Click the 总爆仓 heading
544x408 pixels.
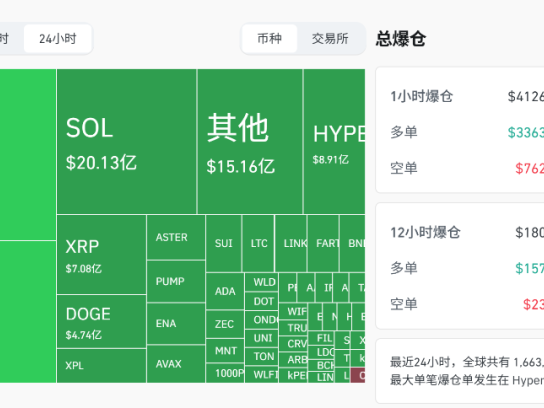[401, 39]
